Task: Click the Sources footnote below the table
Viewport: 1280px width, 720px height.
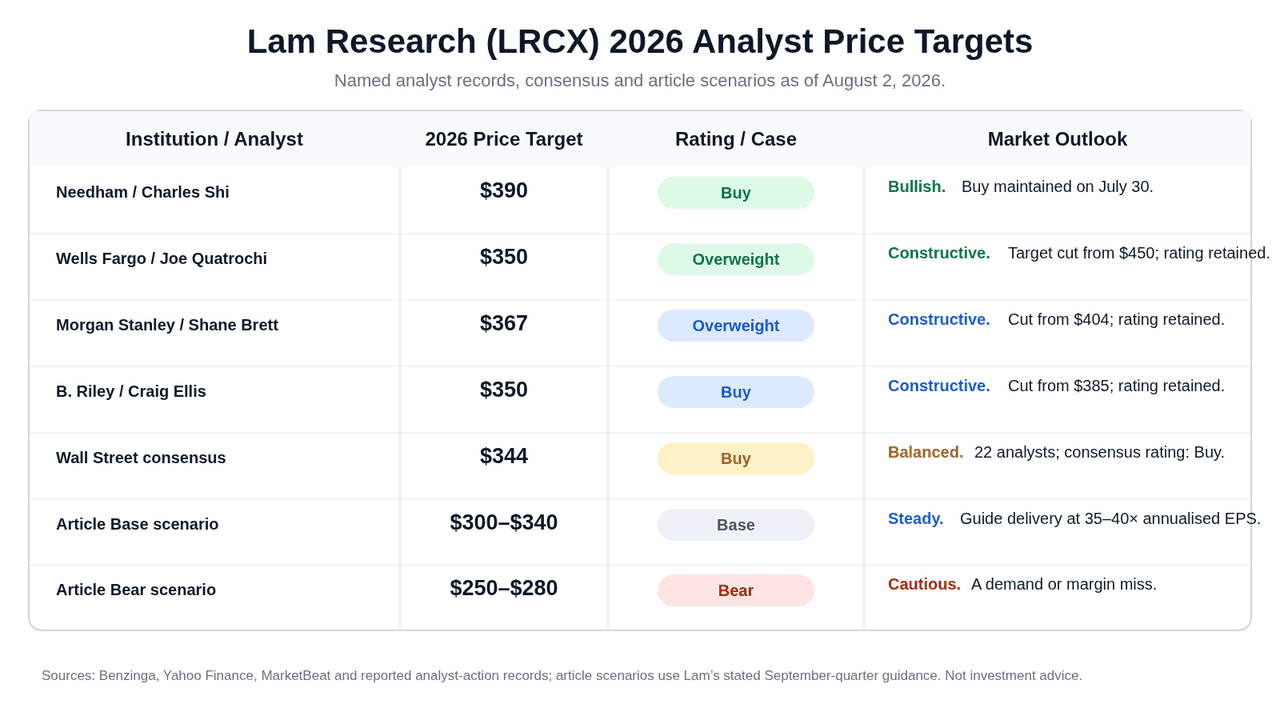Action: tap(562, 676)
